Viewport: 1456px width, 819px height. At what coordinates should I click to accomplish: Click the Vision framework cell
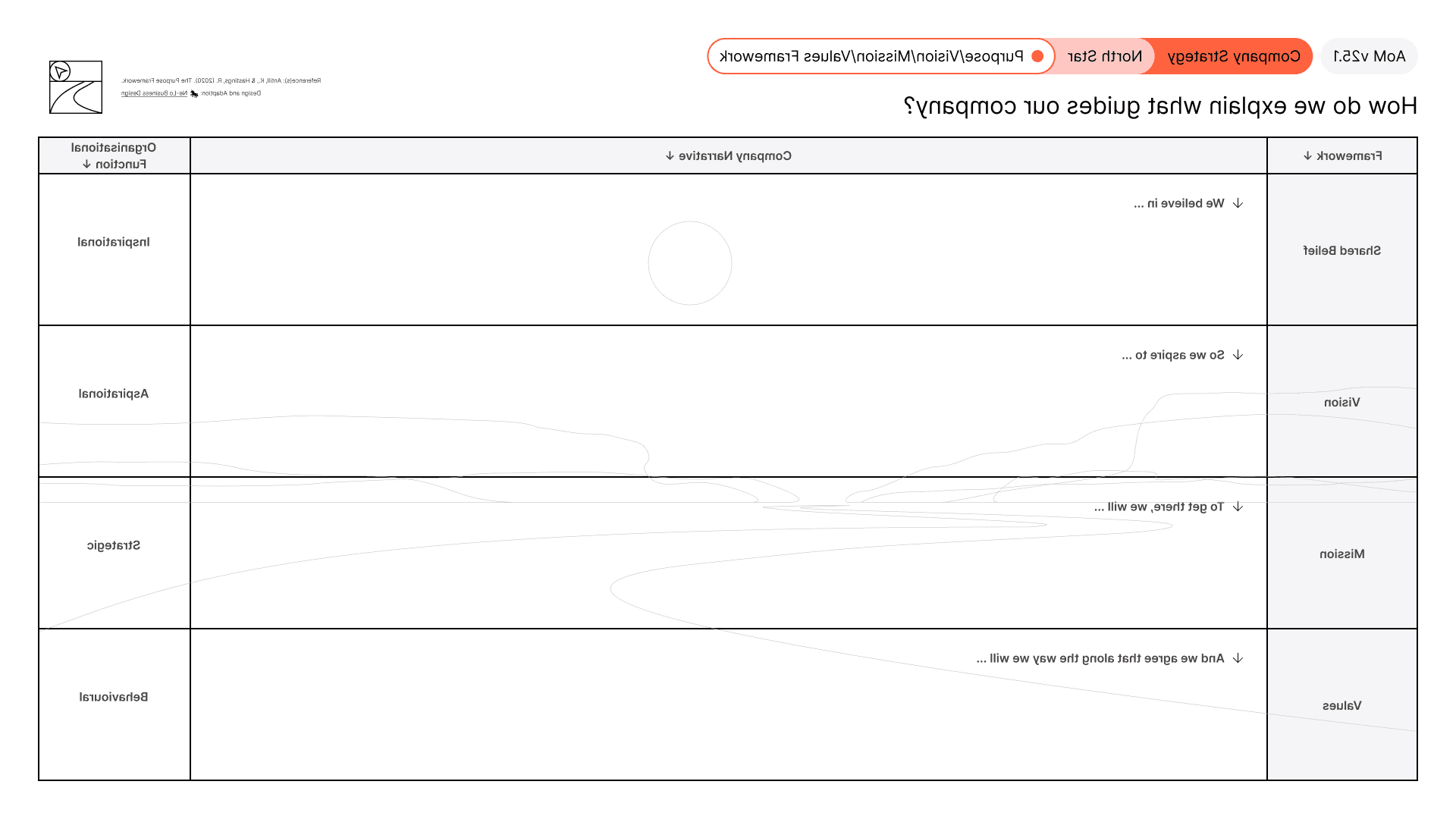pos(1341,402)
